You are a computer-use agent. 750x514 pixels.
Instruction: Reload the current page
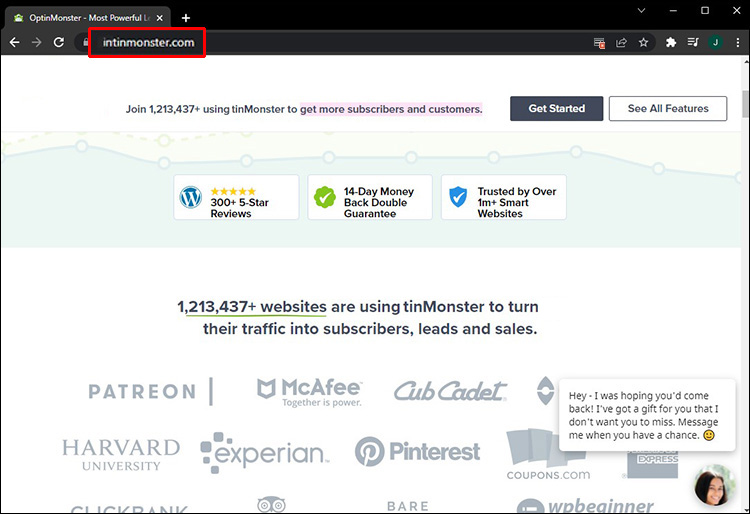point(59,43)
